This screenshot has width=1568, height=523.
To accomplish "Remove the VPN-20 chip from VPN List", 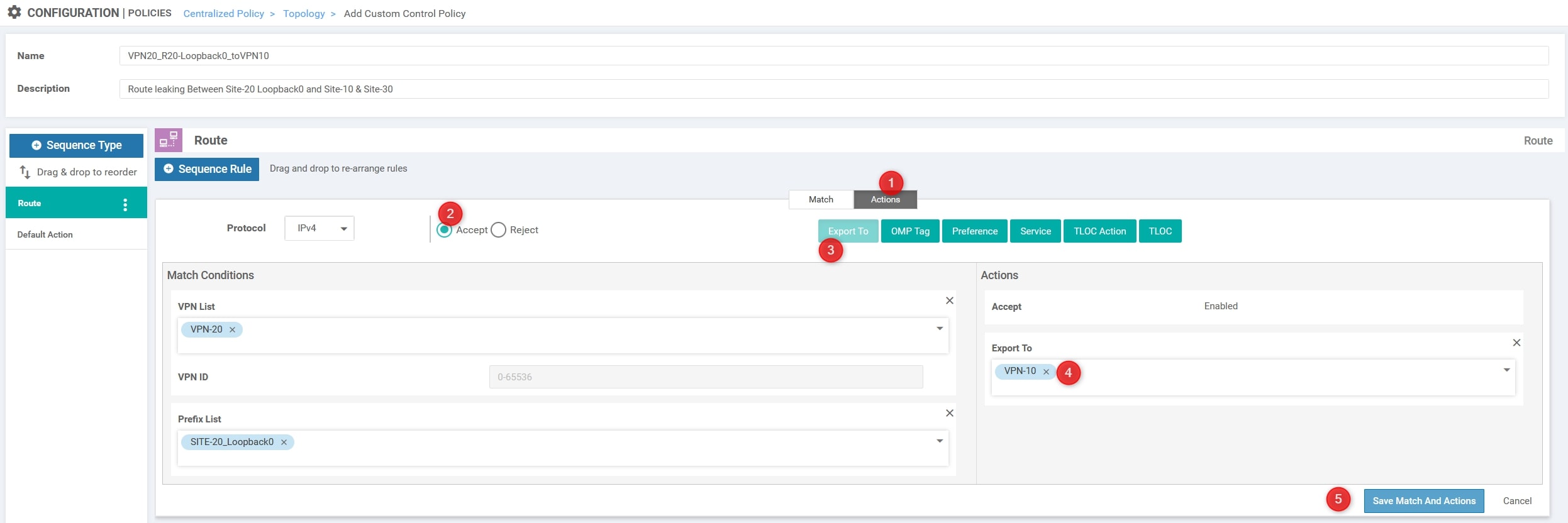I will (232, 330).
